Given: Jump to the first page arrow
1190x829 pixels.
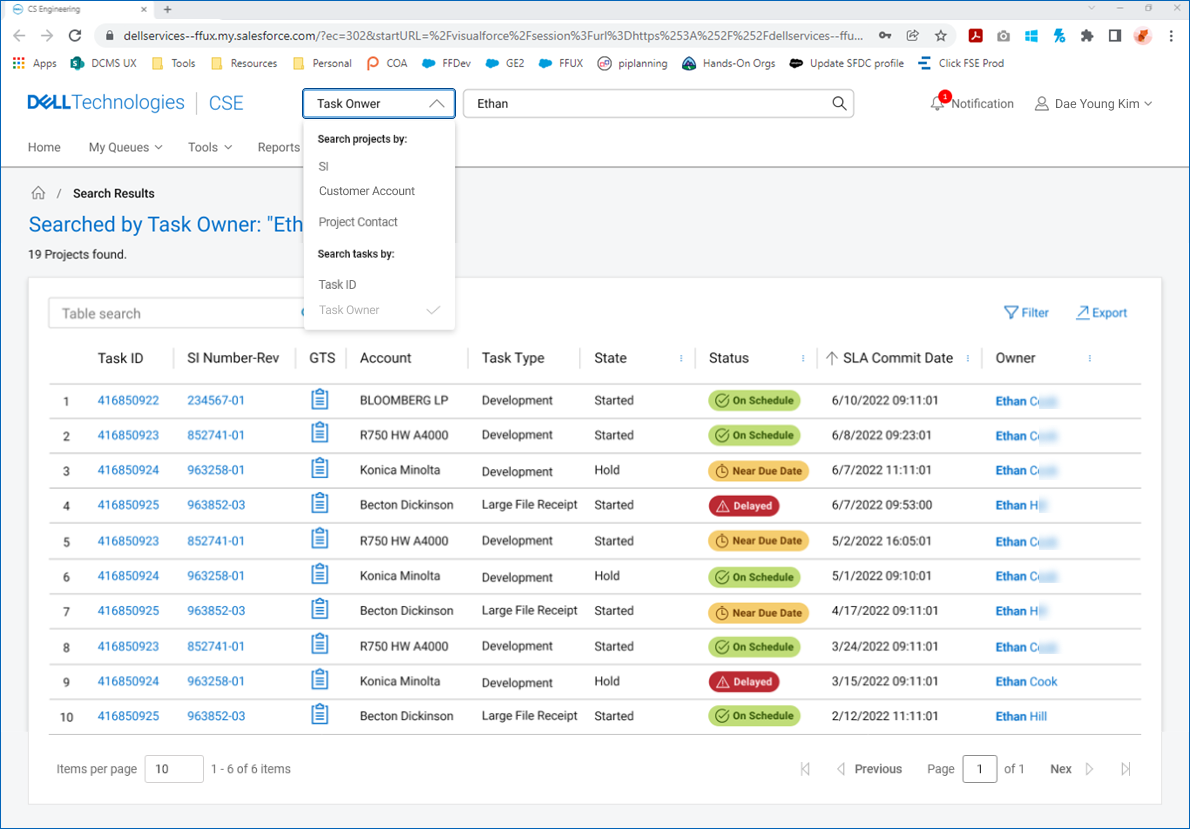Looking at the screenshot, I should point(805,769).
